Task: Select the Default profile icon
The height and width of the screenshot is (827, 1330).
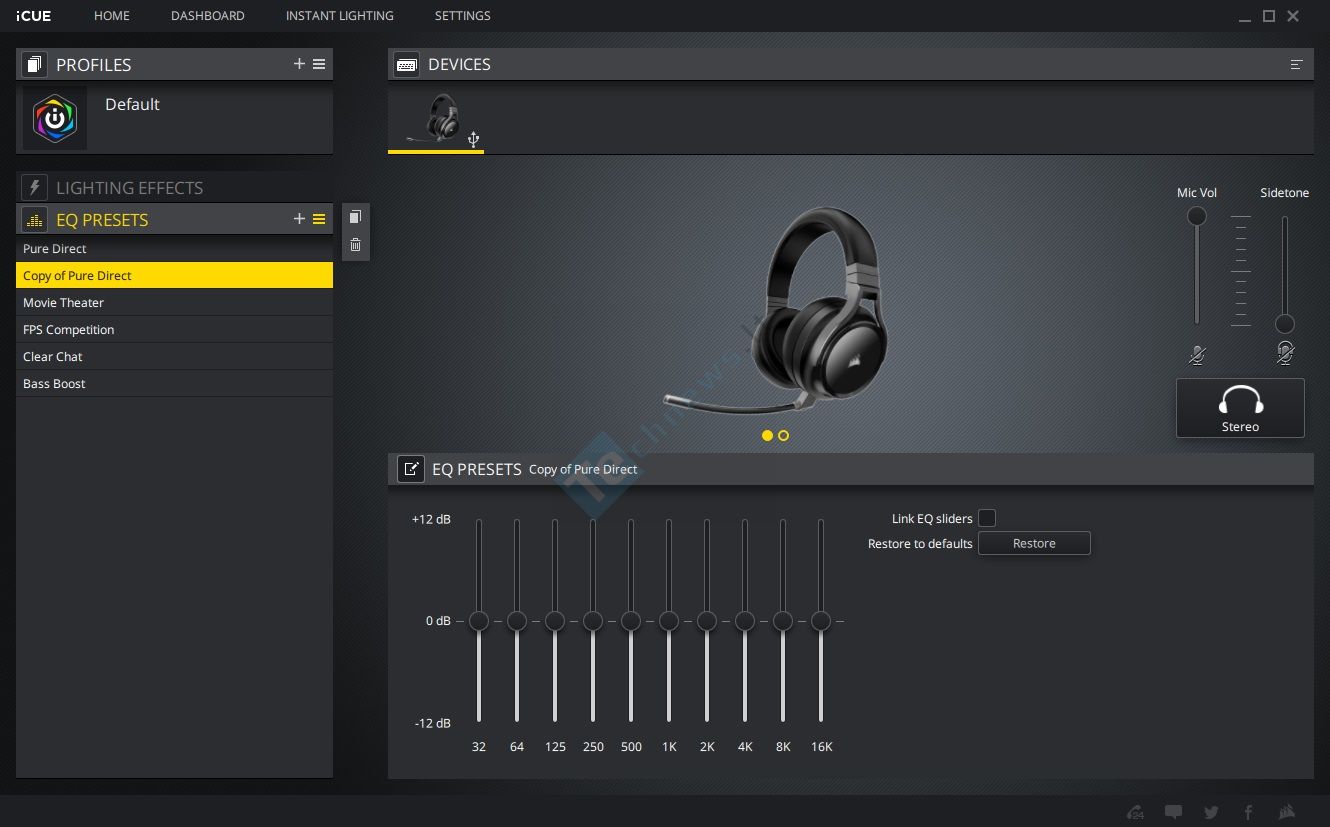Action: tap(55, 119)
